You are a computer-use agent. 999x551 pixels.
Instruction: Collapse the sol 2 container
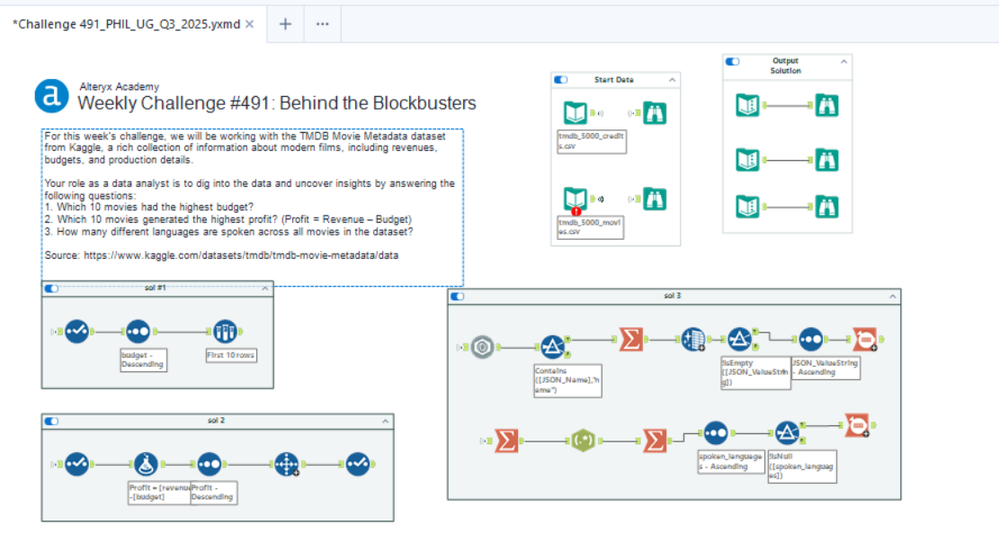click(385, 421)
